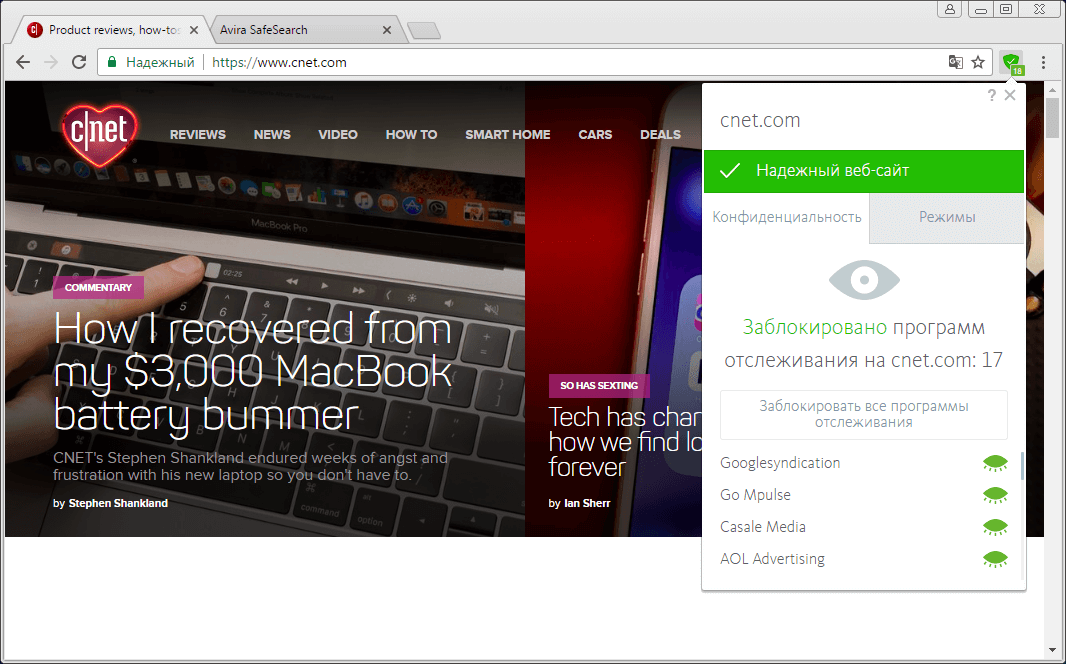Go back to the previous page
Viewport: 1066px width, 664px height.
click(x=23, y=63)
